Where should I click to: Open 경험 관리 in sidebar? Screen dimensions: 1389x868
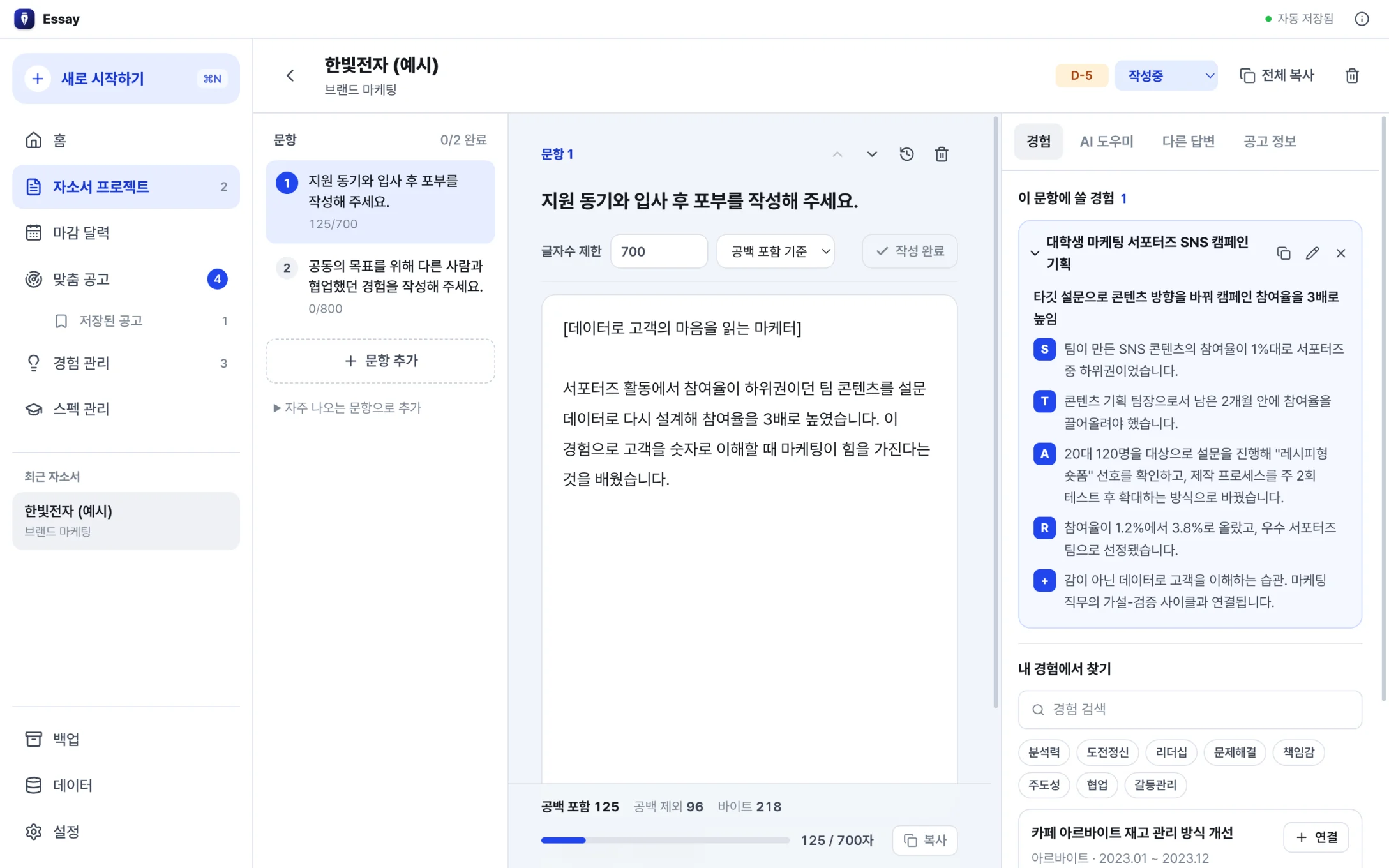126,363
